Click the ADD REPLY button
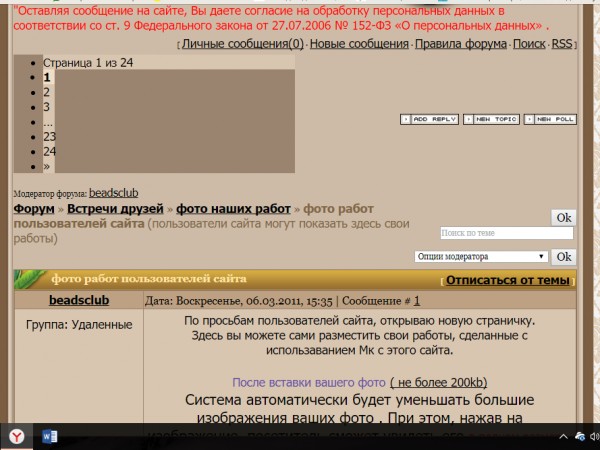 (x=429, y=119)
